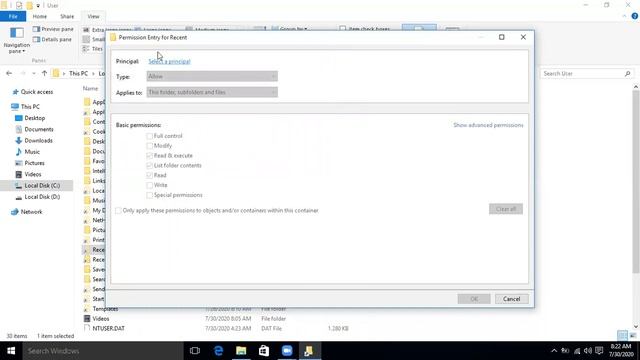Open Microsoft Store from taskbar
Viewport: 640px width, 360px height.
(x=264, y=351)
